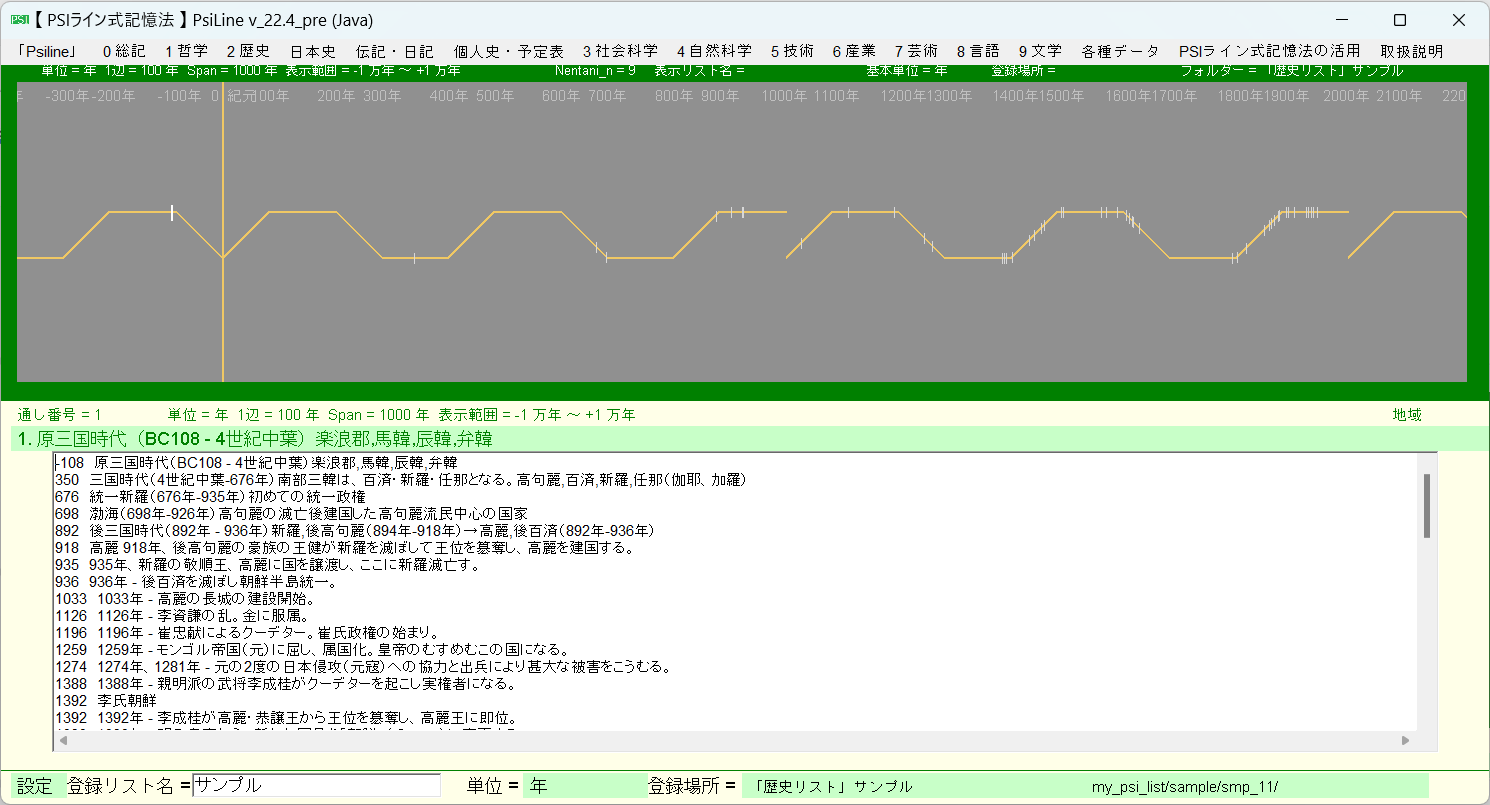Select the 1126 李資謙の乱 list row
Viewport: 1490px width, 805px height.
click(x=736, y=616)
